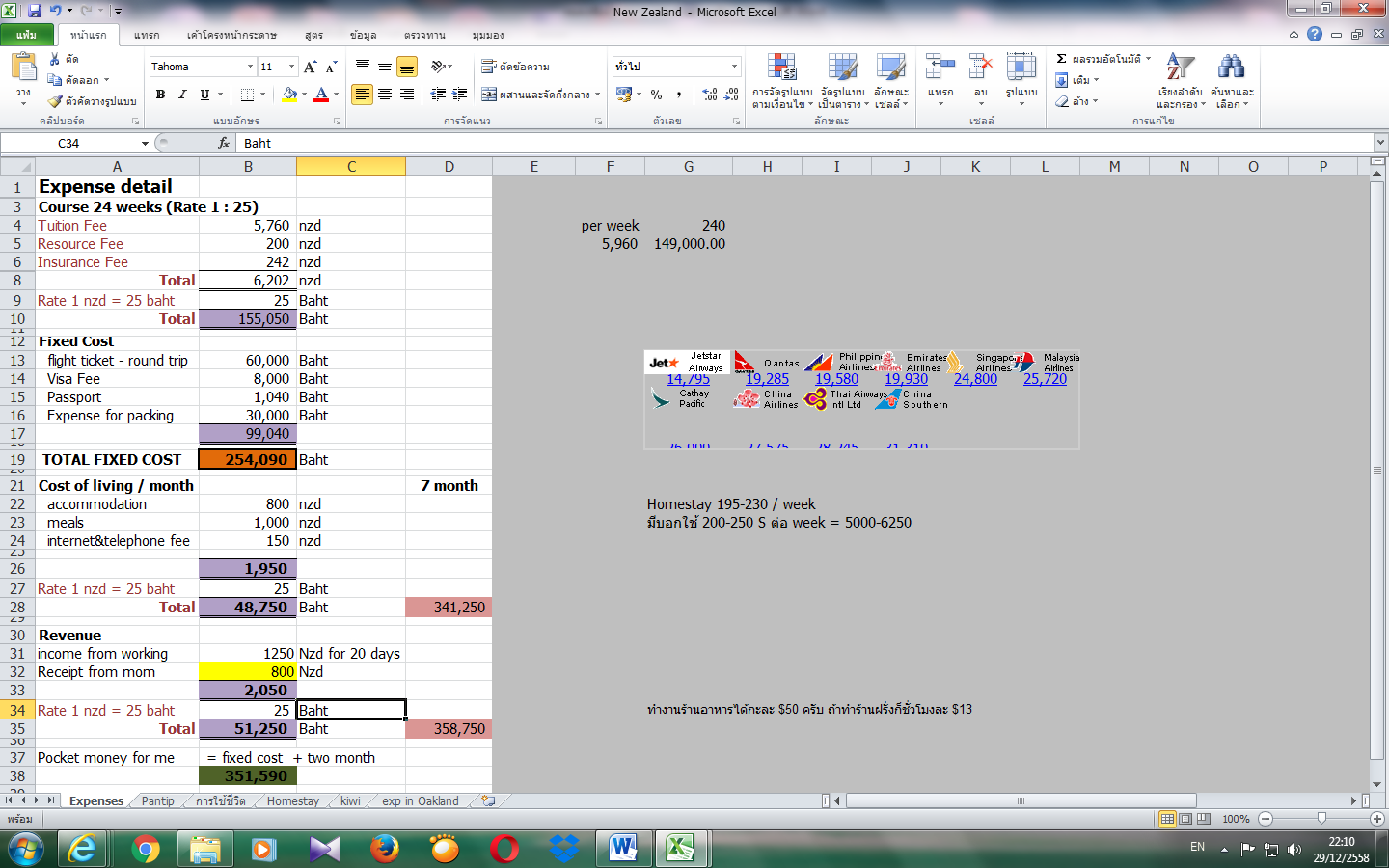Open the Name Box dropdown arrow
The image size is (1389, 868).
pyautogui.click(x=145, y=143)
